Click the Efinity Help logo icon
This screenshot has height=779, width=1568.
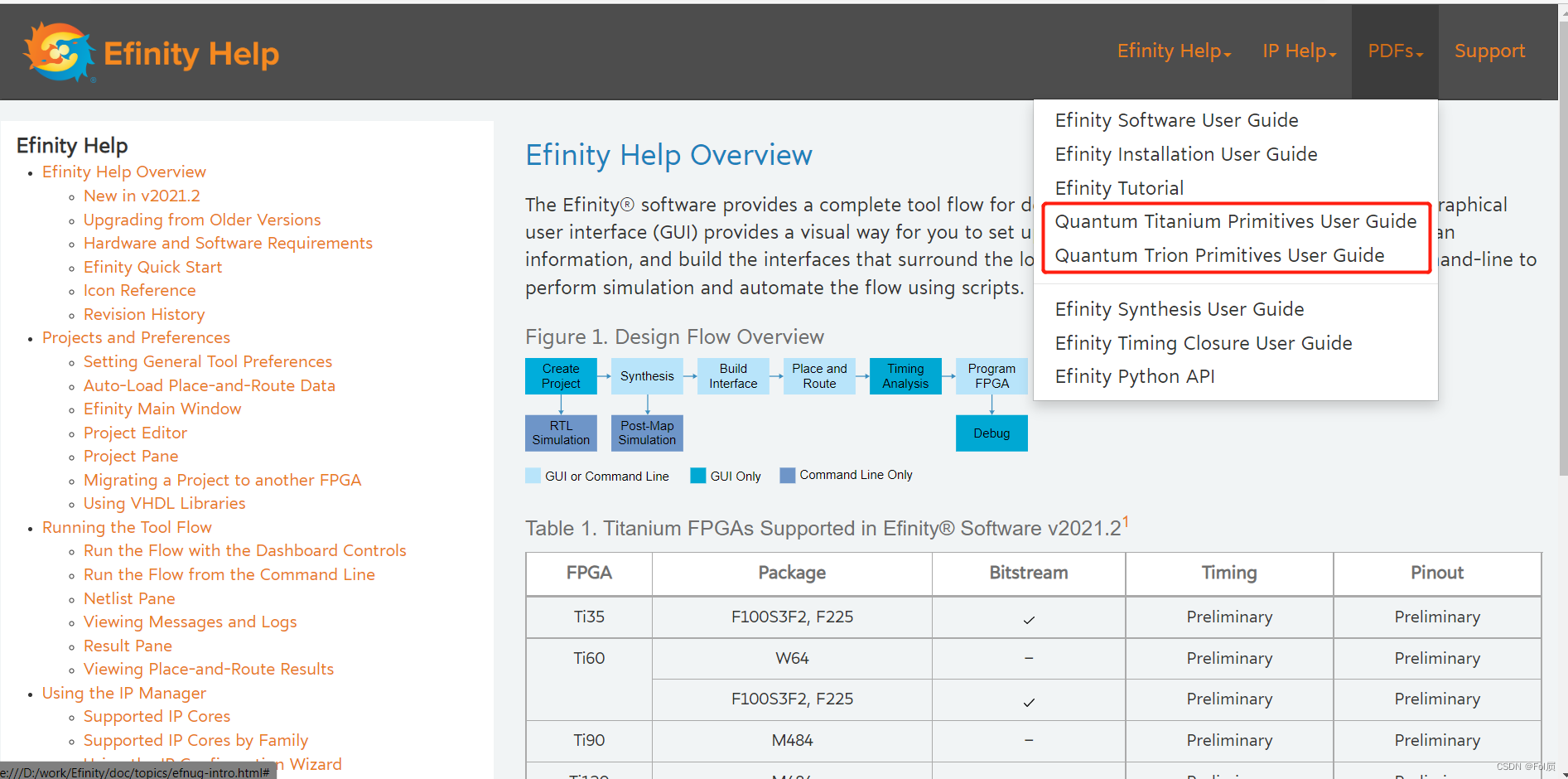56,51
